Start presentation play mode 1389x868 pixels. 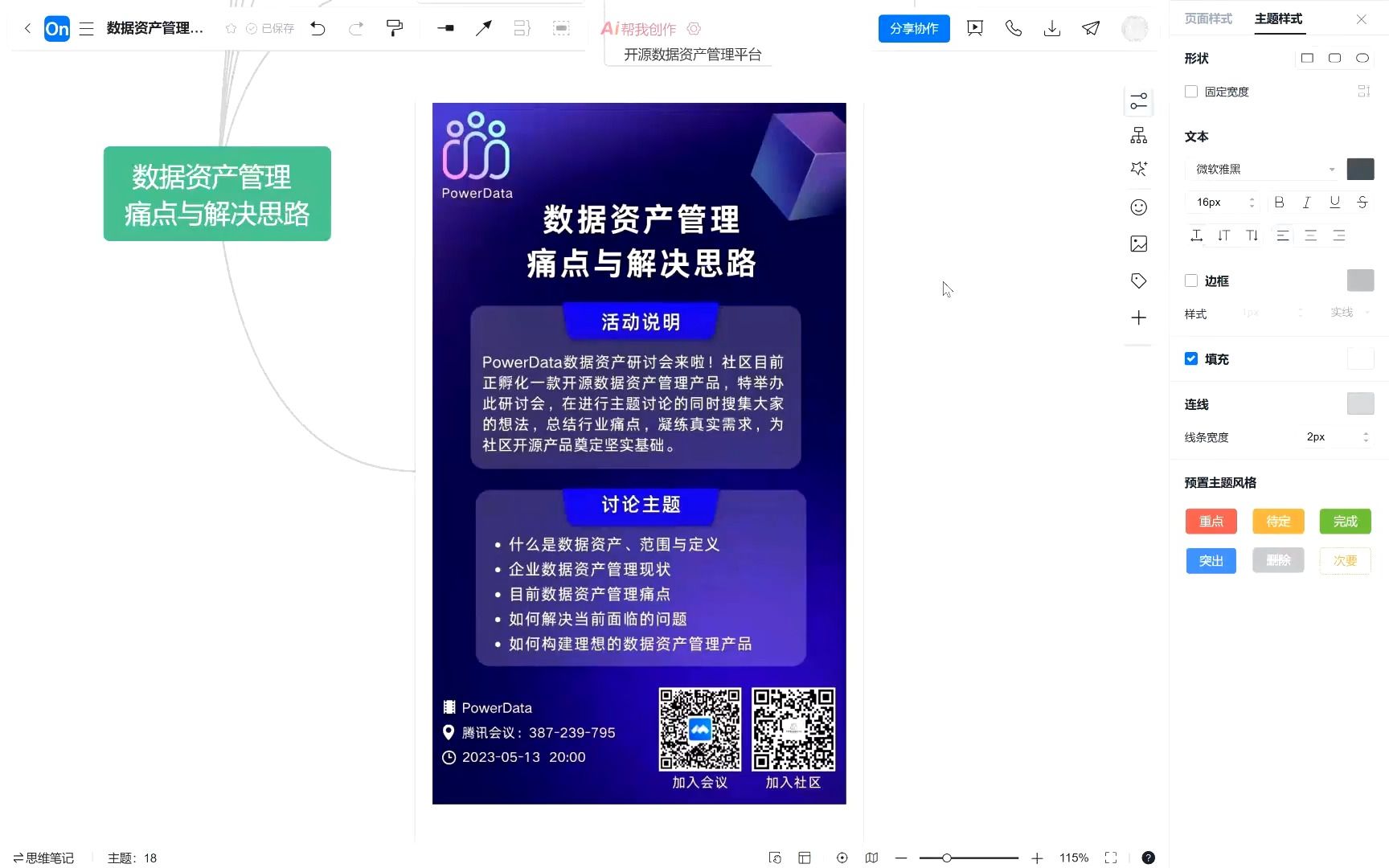click(975, 28)
